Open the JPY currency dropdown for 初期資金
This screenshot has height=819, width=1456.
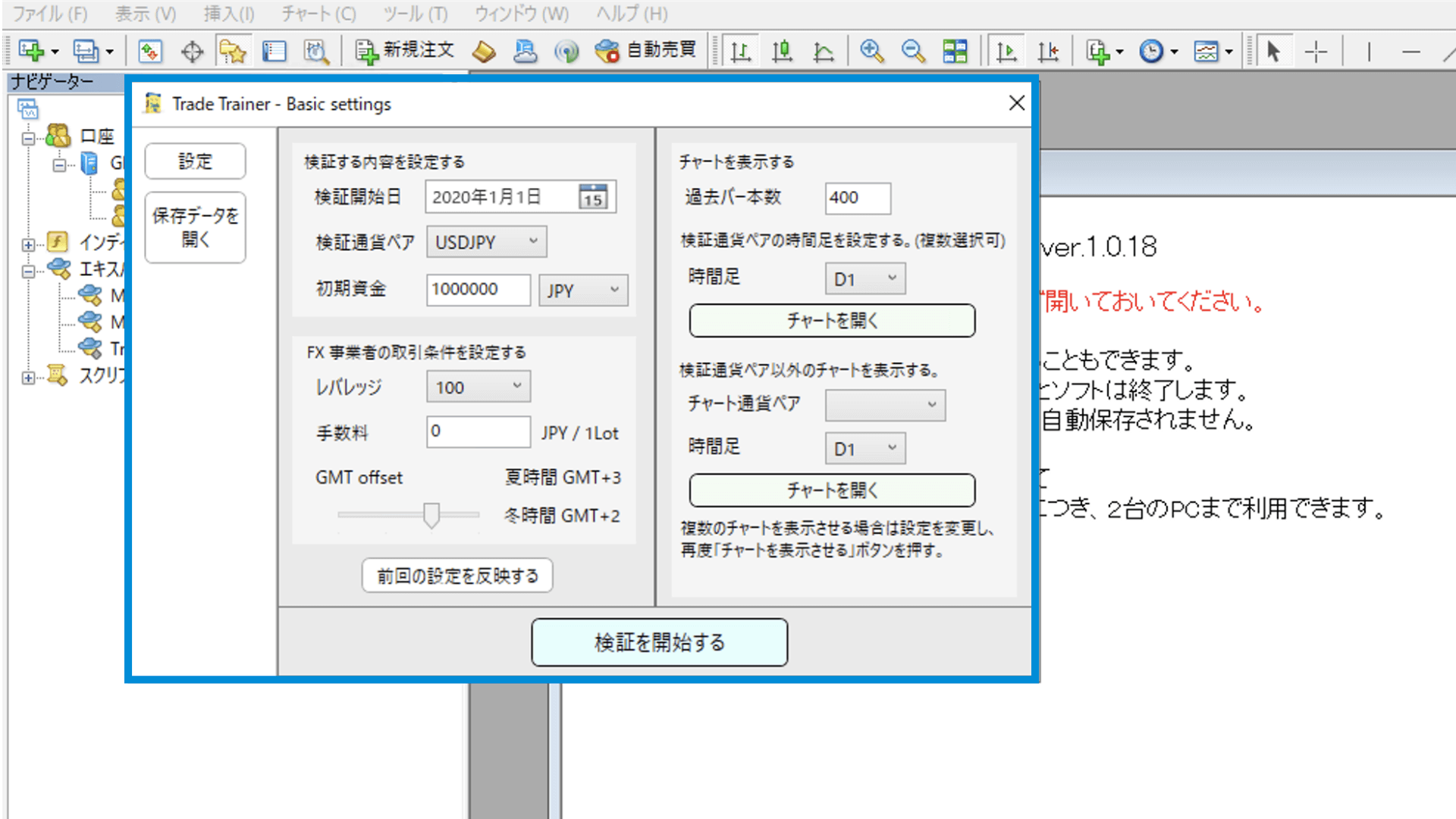[583, 290]
